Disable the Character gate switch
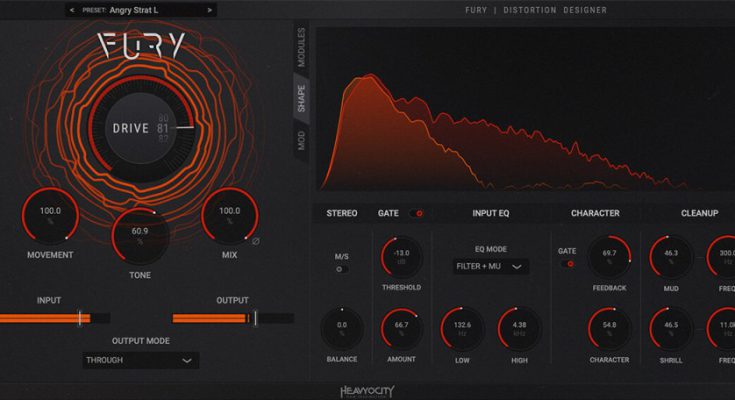Screen dimensions: 735x400 (569, 264)
